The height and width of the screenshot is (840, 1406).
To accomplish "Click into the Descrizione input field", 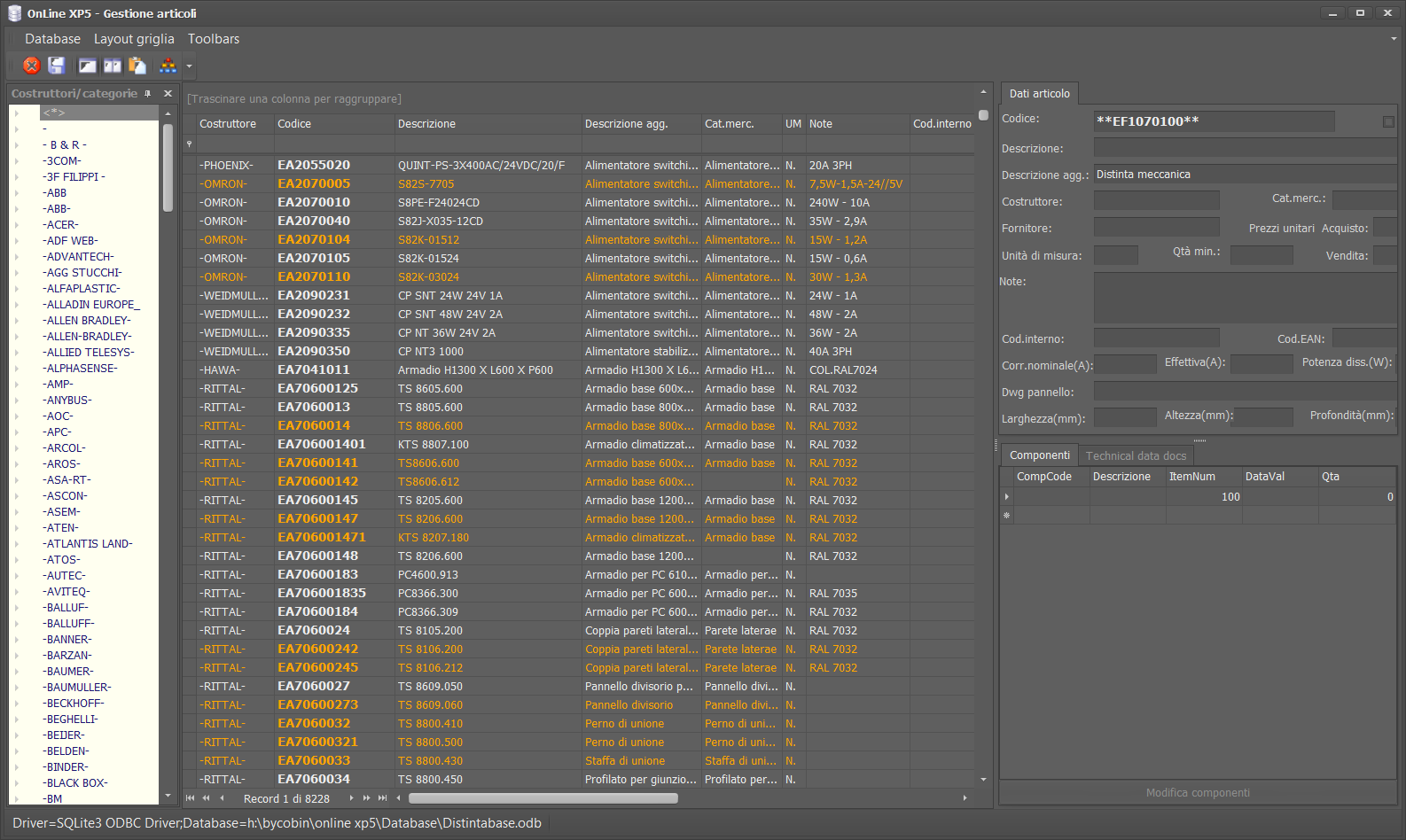I will 1241,148.
